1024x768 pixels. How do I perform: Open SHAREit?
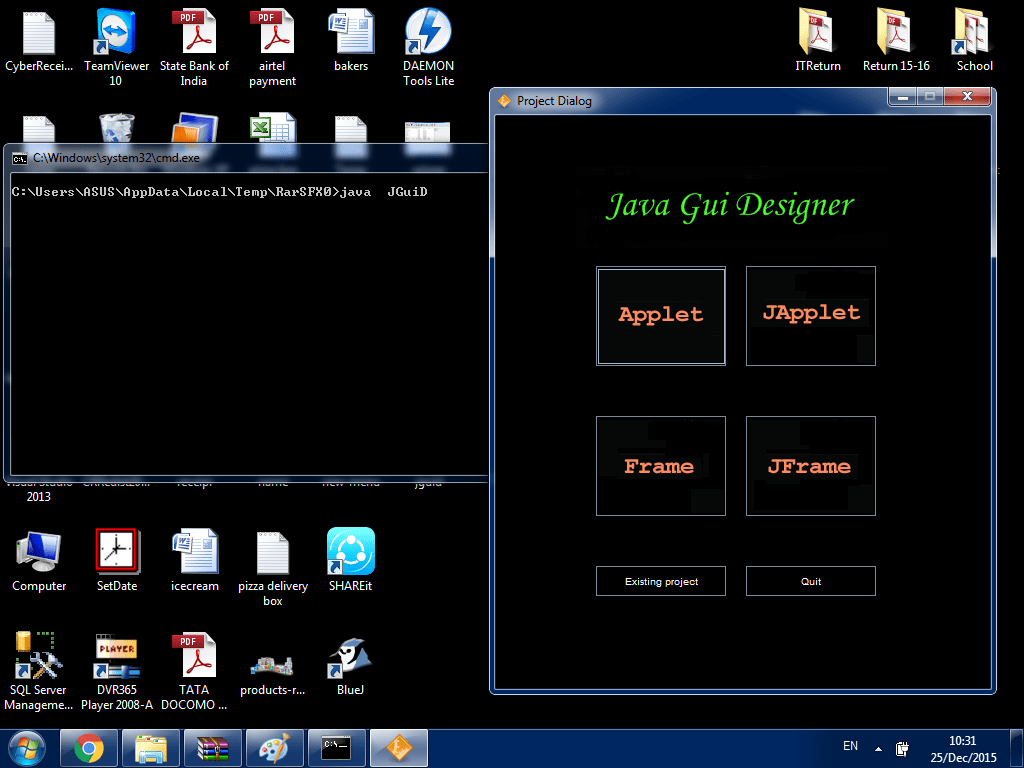[x=350, y=550]
